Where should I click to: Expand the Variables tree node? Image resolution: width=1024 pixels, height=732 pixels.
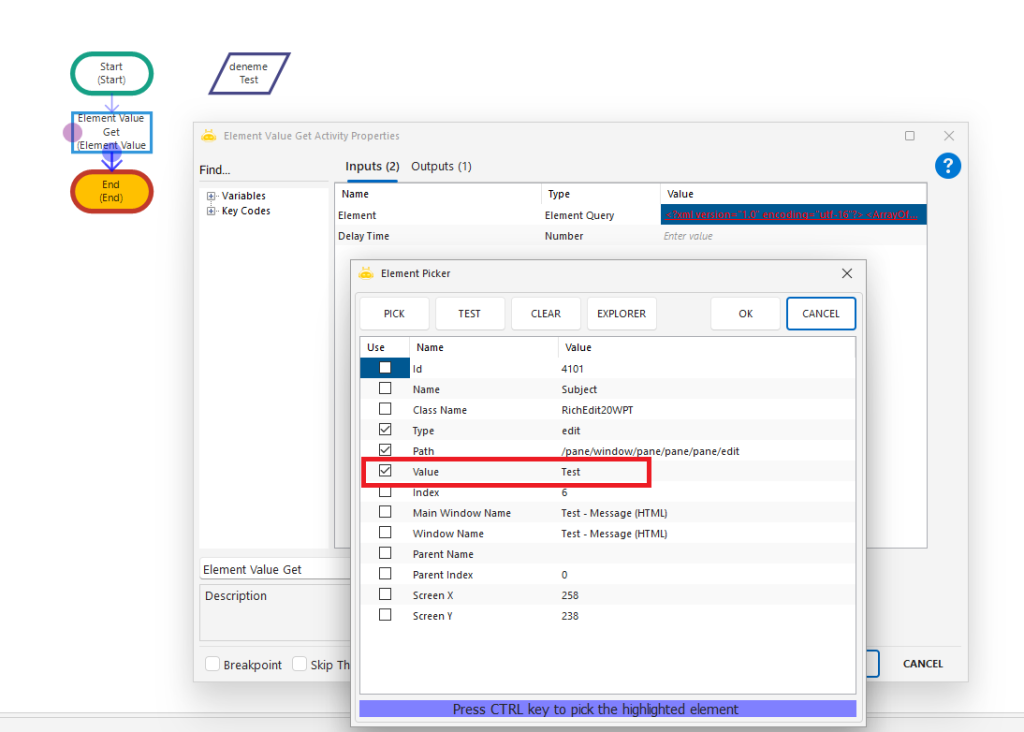click(211, 196)
